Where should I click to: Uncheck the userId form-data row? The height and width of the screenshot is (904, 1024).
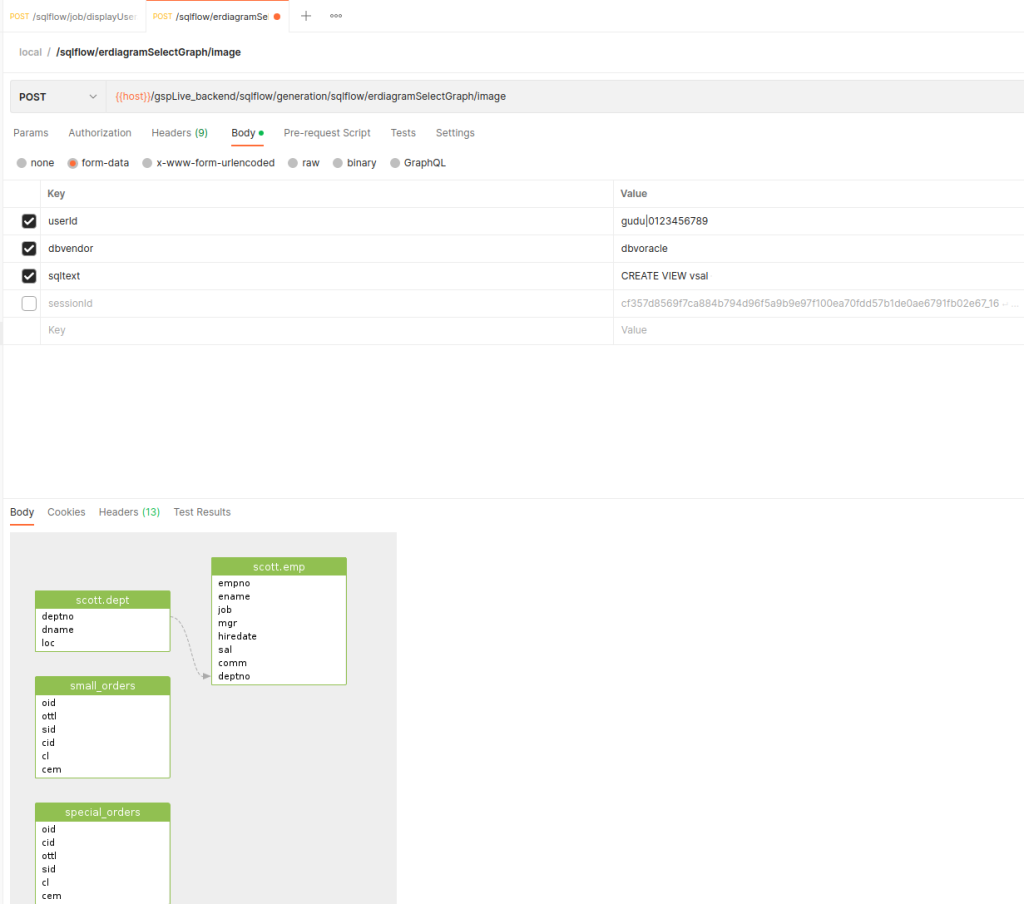coord(29,220)
